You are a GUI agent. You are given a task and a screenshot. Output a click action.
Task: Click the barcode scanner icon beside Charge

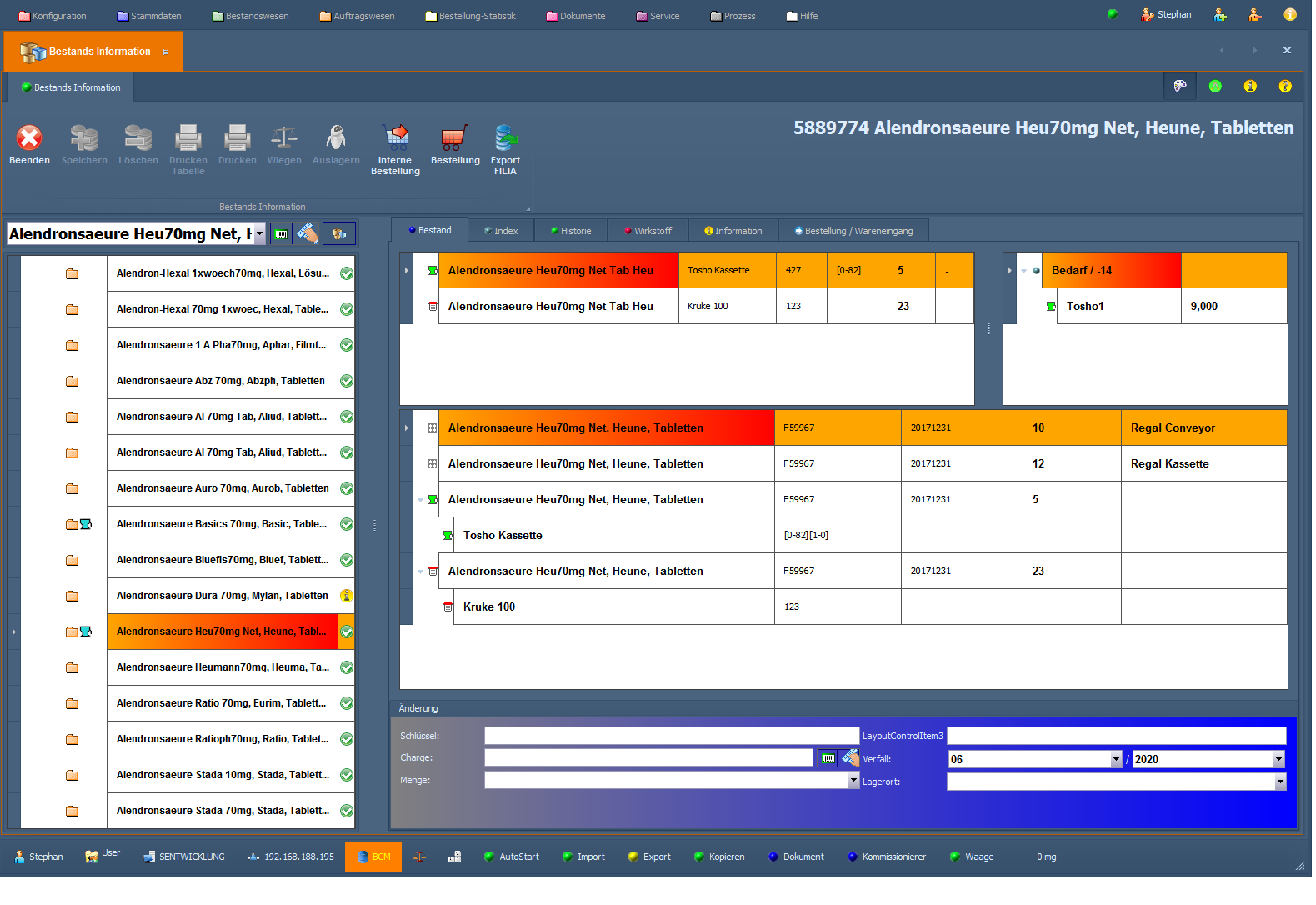pyautogui.click(x=828, y=758)
